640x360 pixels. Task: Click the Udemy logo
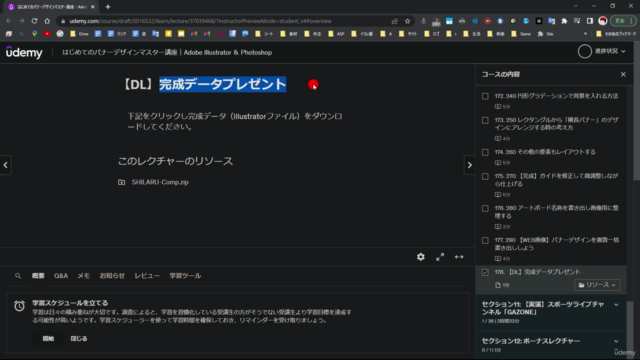coord(24,52)
